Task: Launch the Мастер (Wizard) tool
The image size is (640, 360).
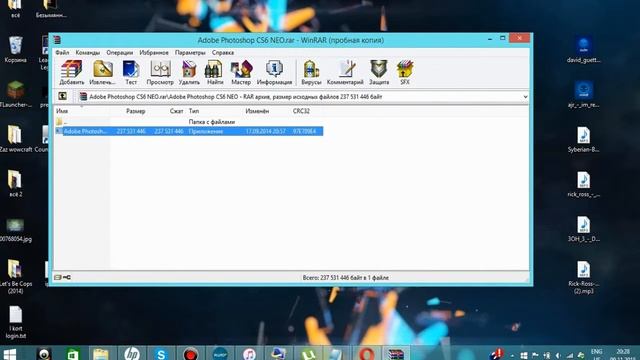Action: [x=241, y=73]
